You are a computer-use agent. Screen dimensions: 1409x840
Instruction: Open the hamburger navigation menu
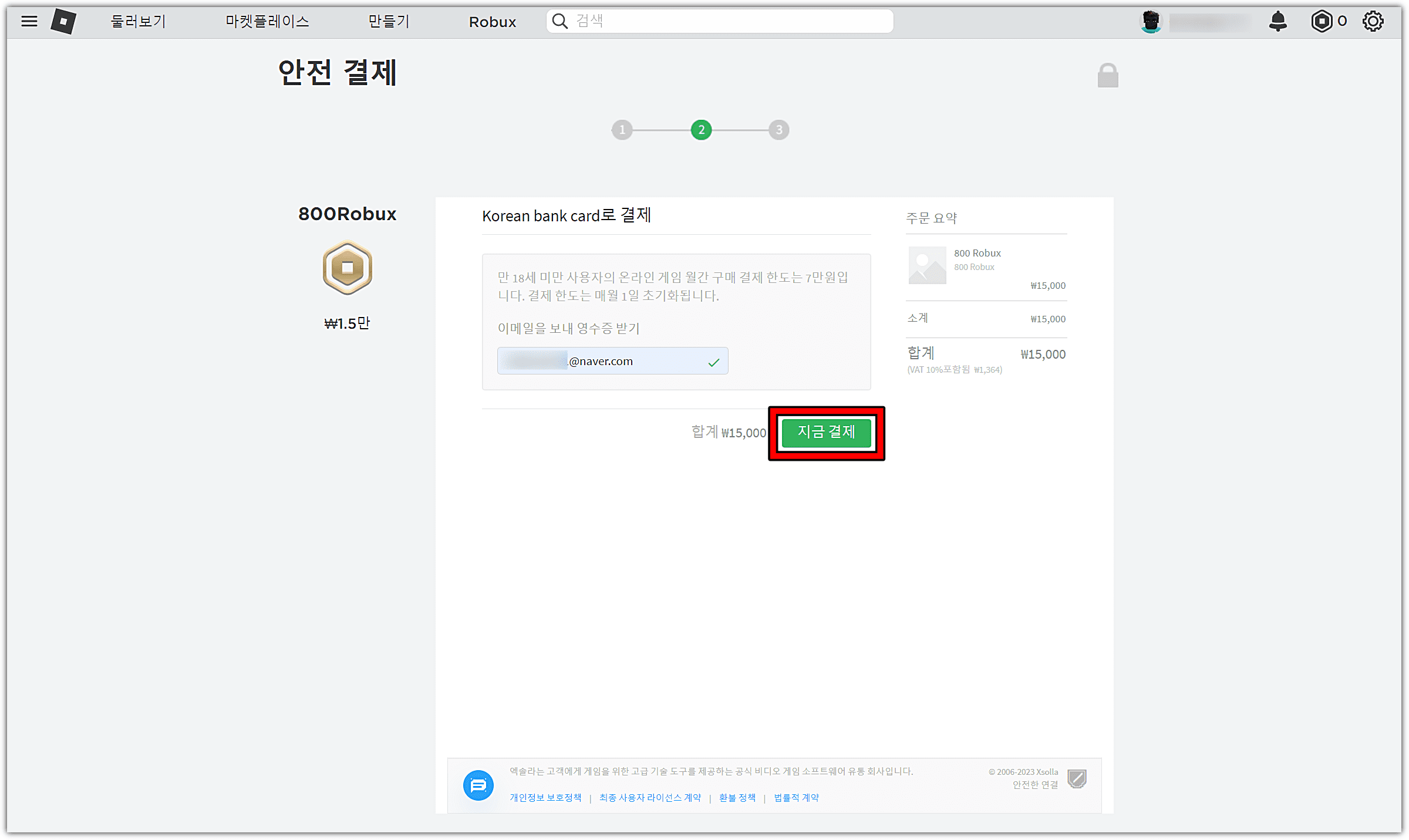28,21
